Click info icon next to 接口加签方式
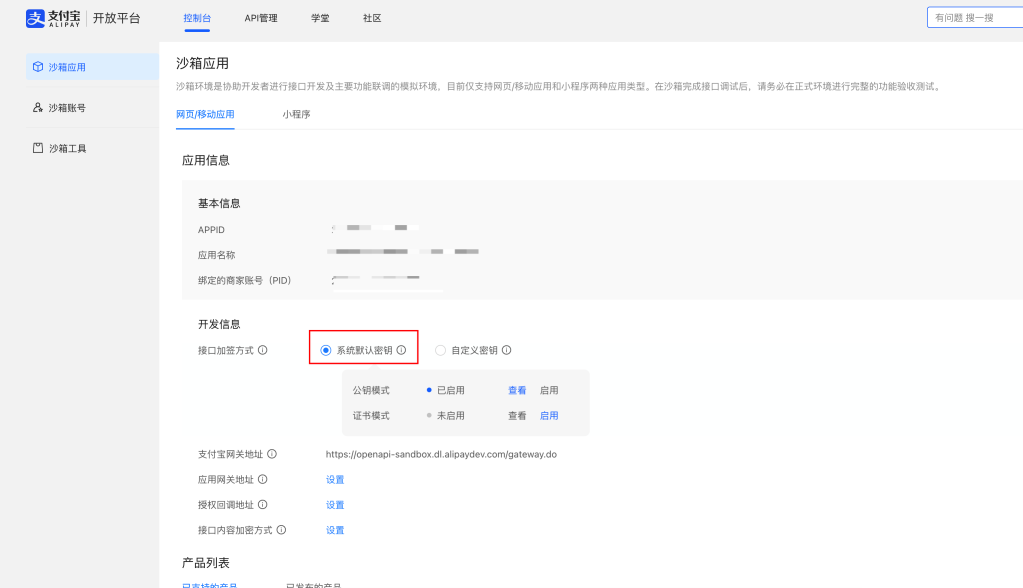The height and width of the screenshot is (588, 1023). pos(262,350)
